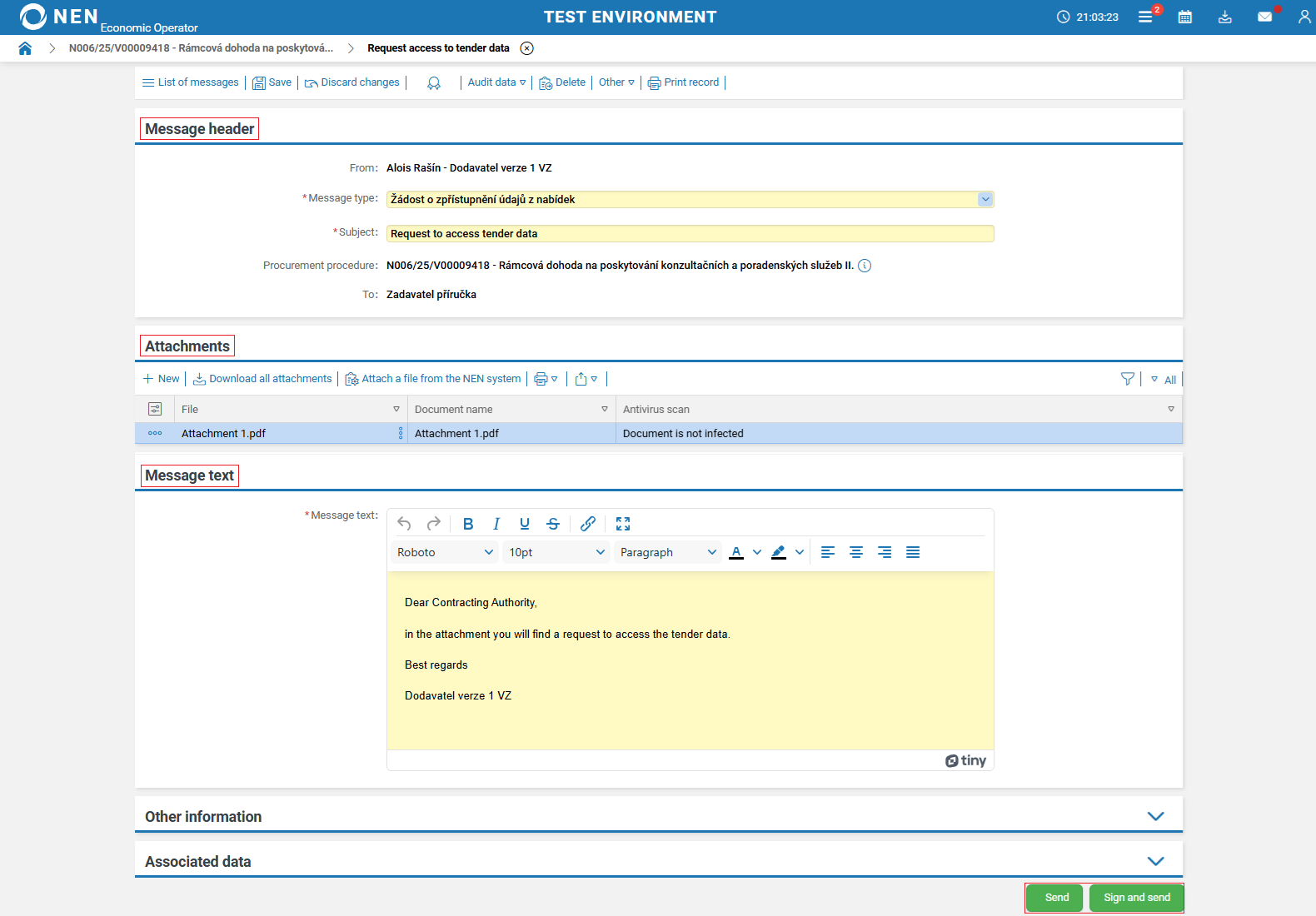The height and width of the screenshot is (916, 1316).
Task: Toggle underline formatting in message editor
Action: (x=525, y=524)
